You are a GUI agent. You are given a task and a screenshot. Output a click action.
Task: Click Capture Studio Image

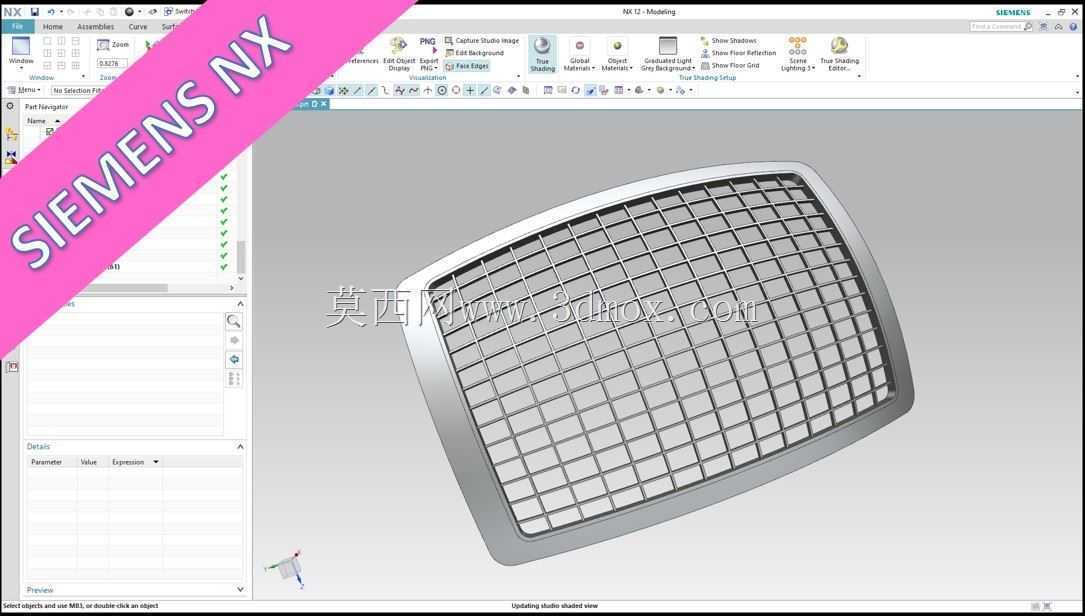pyautogui.click(x=482, y=41)
